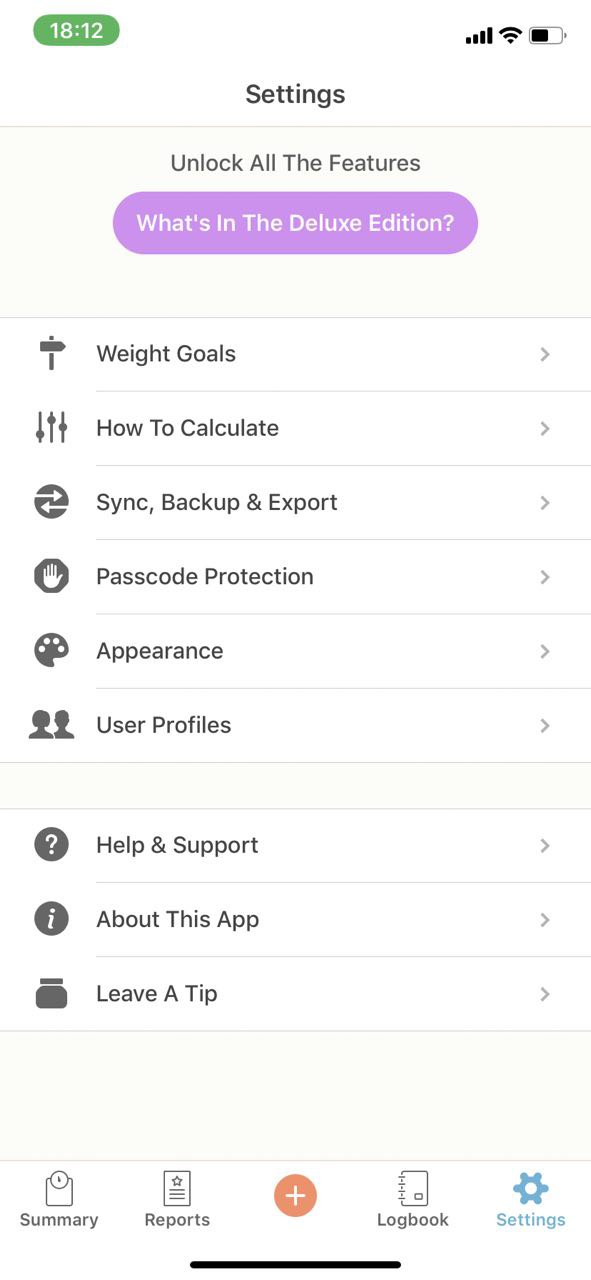Tap the chevron next to Leave A Tip

545,993
